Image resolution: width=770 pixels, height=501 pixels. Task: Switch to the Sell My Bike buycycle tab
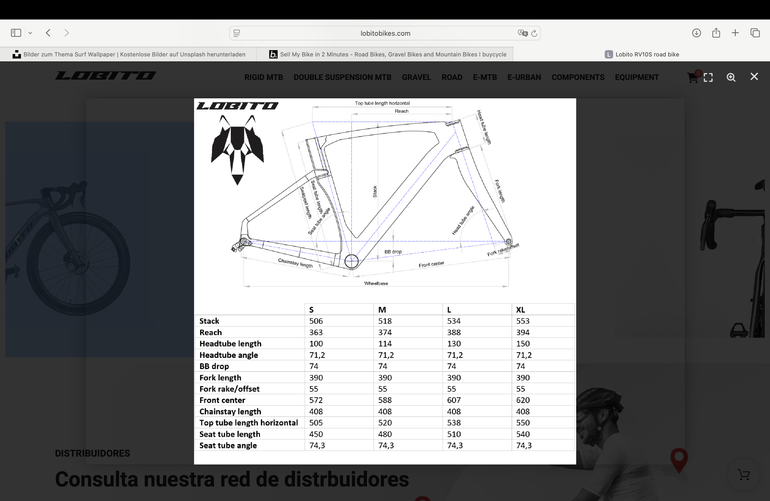(x=385, y=55)
